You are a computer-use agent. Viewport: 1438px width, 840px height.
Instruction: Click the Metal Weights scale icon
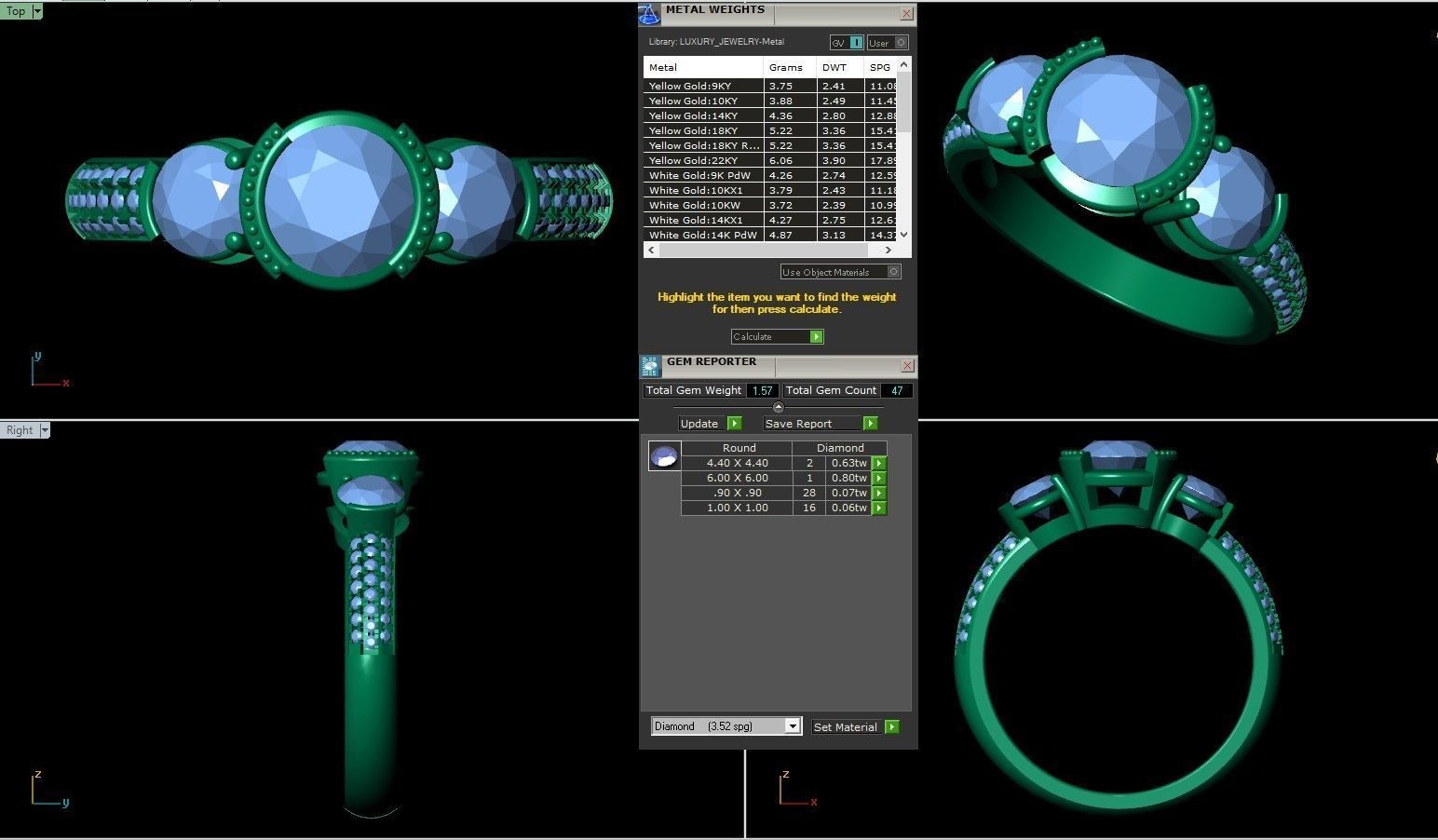[649, 14]
